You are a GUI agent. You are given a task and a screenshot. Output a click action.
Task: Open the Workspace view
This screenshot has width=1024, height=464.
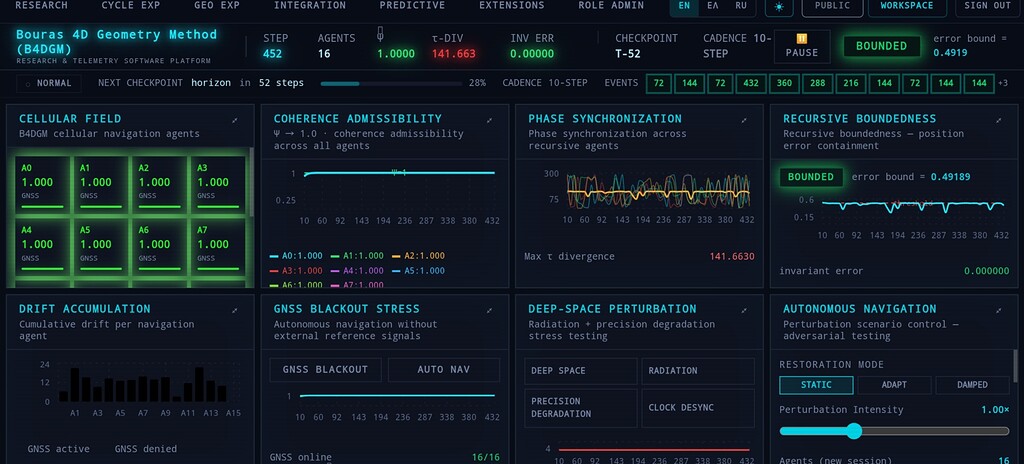[906, 7]
